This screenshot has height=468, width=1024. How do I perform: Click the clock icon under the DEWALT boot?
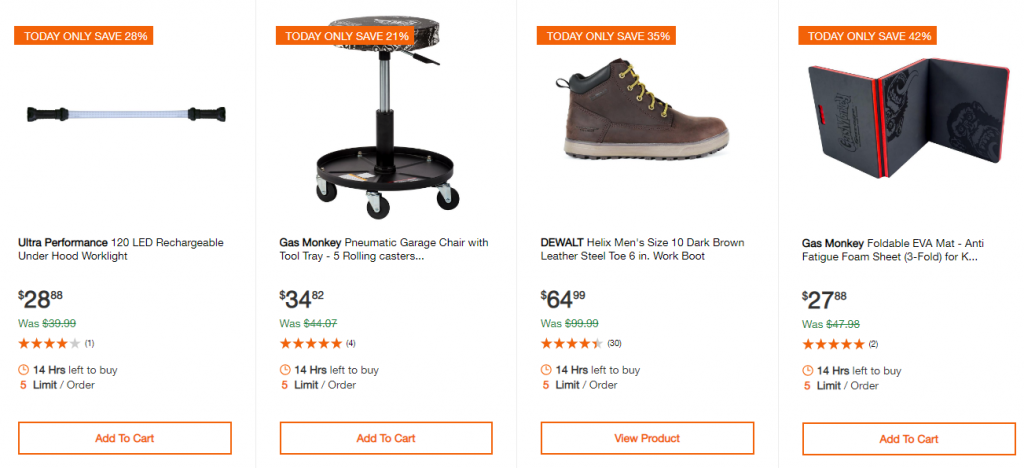click(x=546, y=370)
